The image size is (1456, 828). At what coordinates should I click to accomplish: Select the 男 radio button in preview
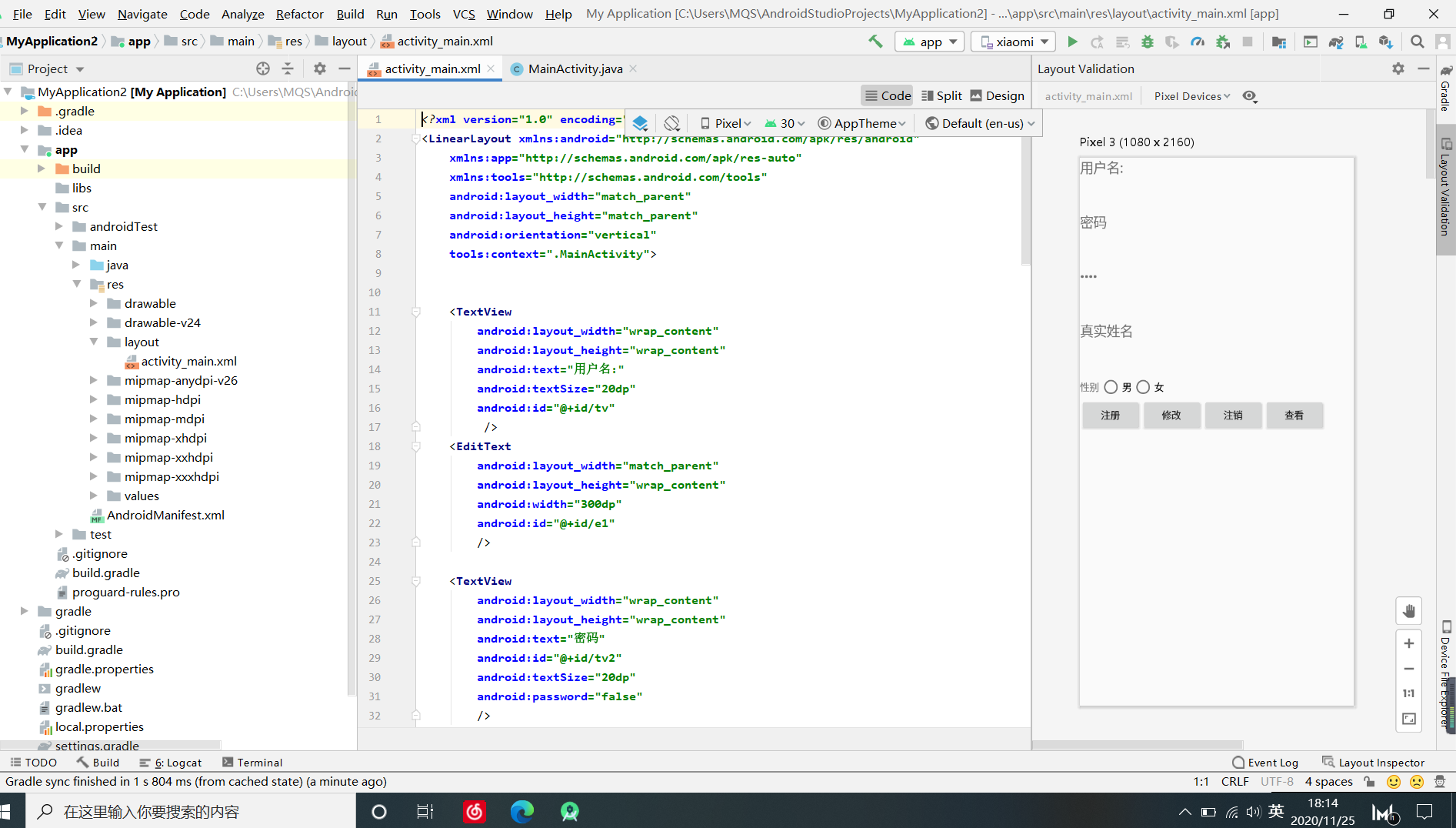coord(1111,387)
